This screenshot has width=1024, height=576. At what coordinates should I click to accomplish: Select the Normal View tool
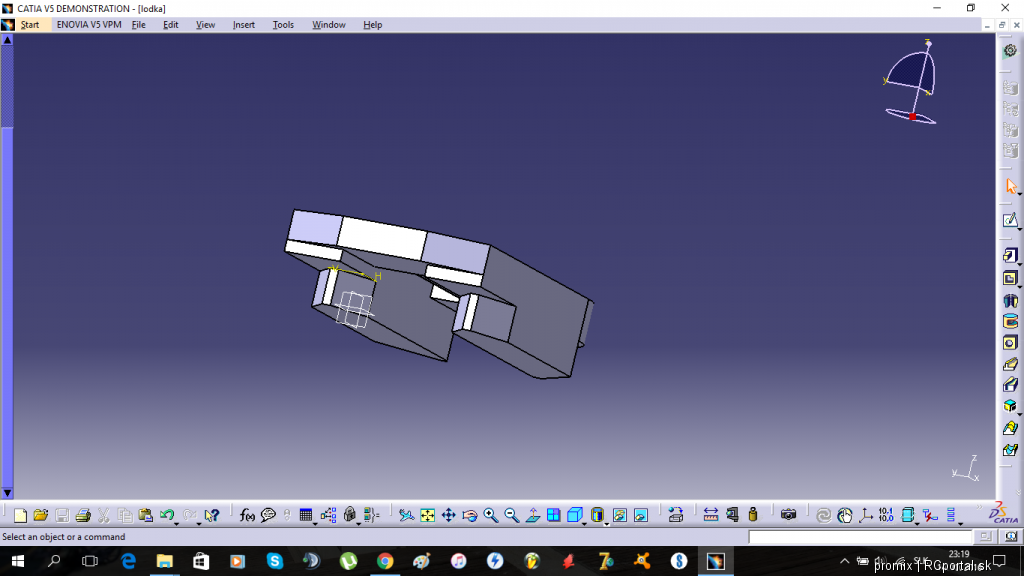pyautogui.click(x=533, y=515)
